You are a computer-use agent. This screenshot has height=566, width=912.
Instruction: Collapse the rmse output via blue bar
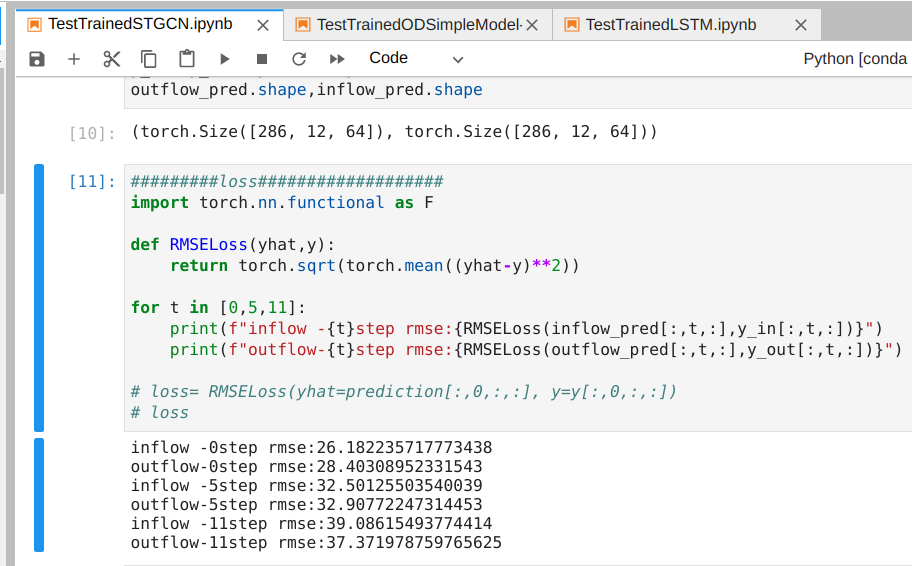click(39, 494)
